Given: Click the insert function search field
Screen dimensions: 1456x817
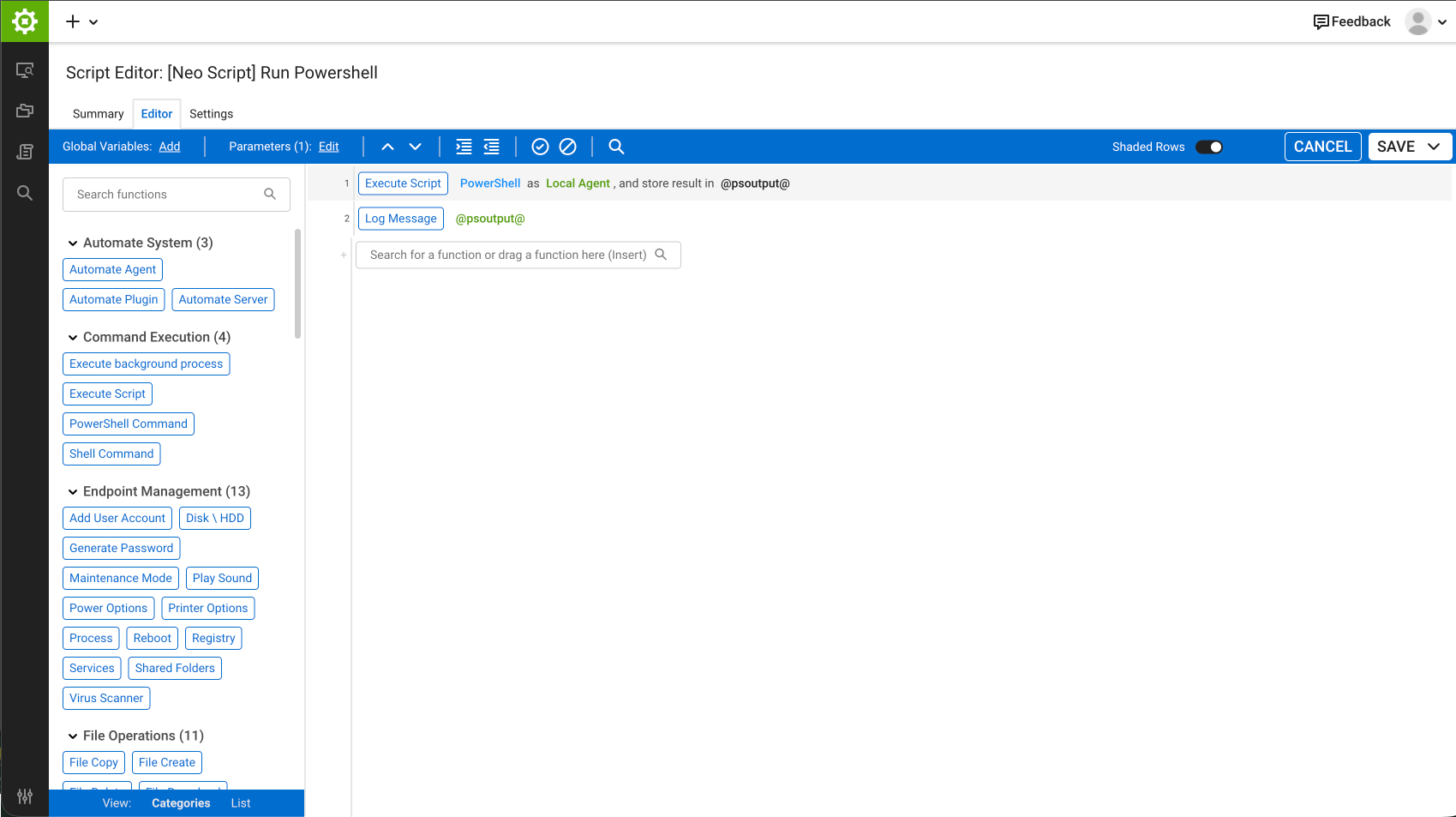Looking at the screenshot, I should (x=518, y=255).
